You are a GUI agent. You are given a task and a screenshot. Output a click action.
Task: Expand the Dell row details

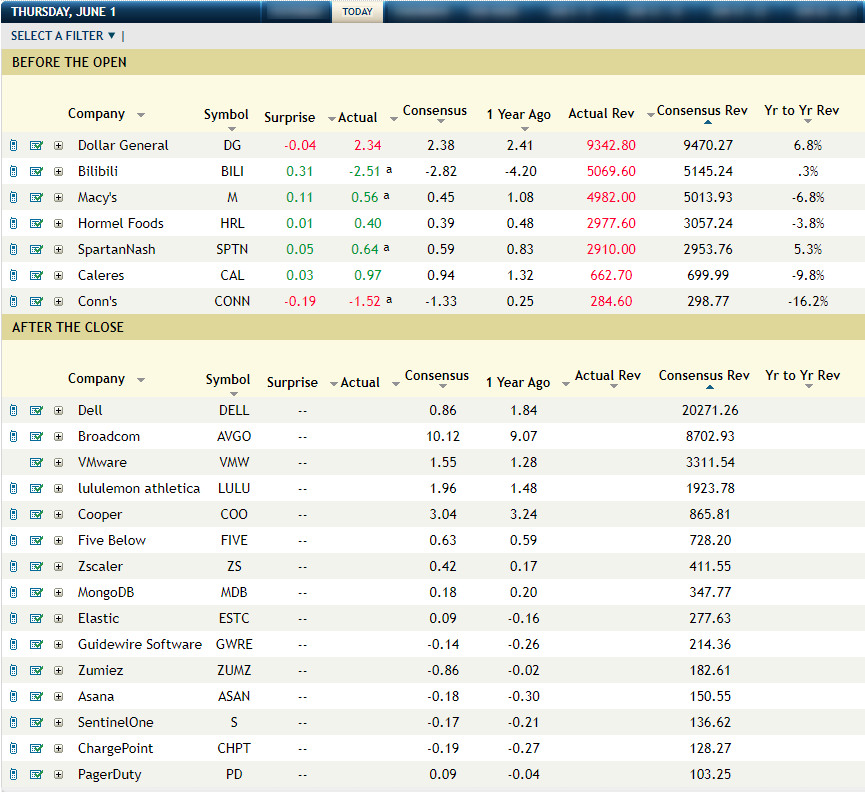point(58,410)
